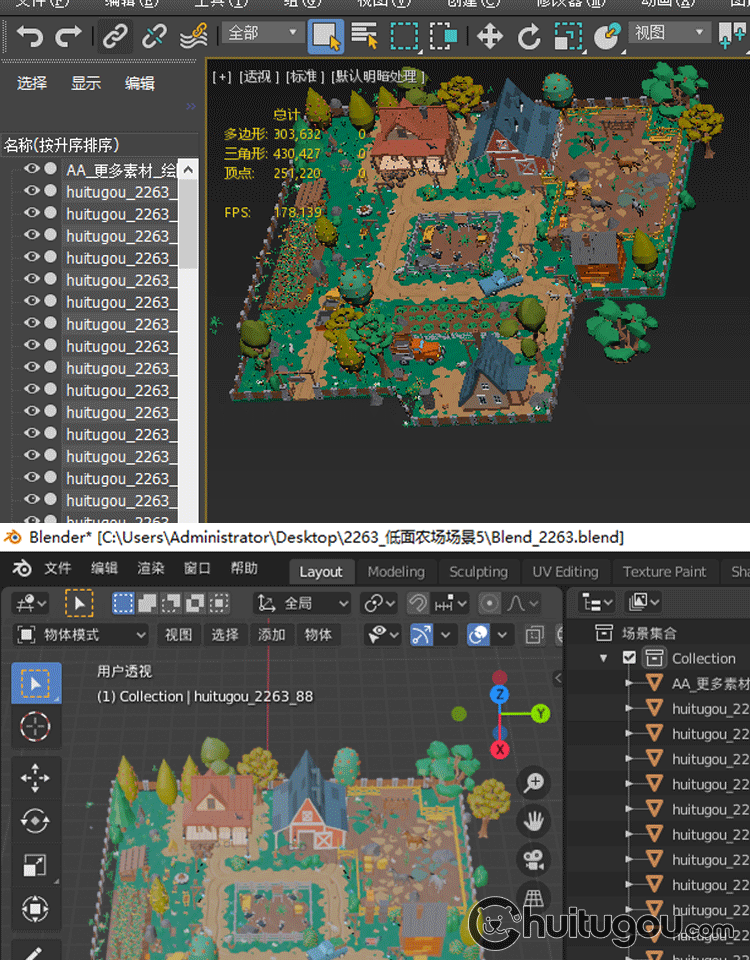Select Blender's Rotate tool

36,821
